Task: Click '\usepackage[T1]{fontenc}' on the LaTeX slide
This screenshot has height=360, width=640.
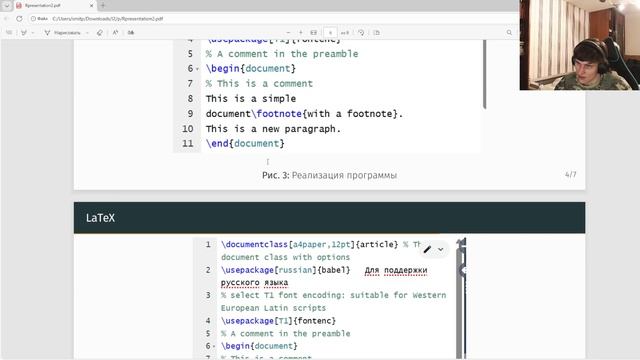Action: [x=278, y=321]
